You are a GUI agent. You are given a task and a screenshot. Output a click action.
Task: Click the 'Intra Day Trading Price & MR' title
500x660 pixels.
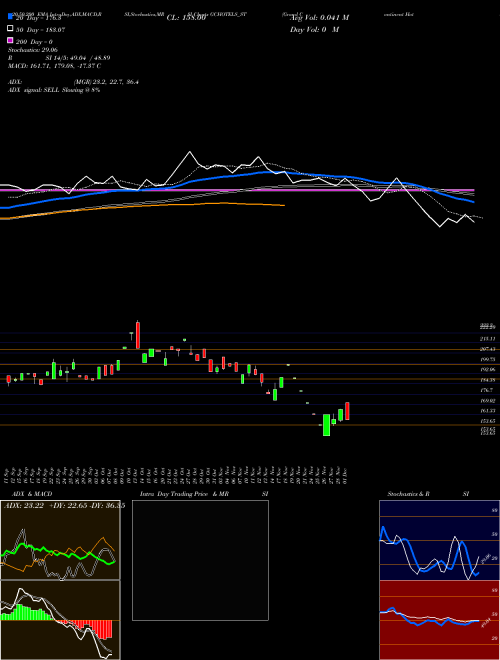184,494
